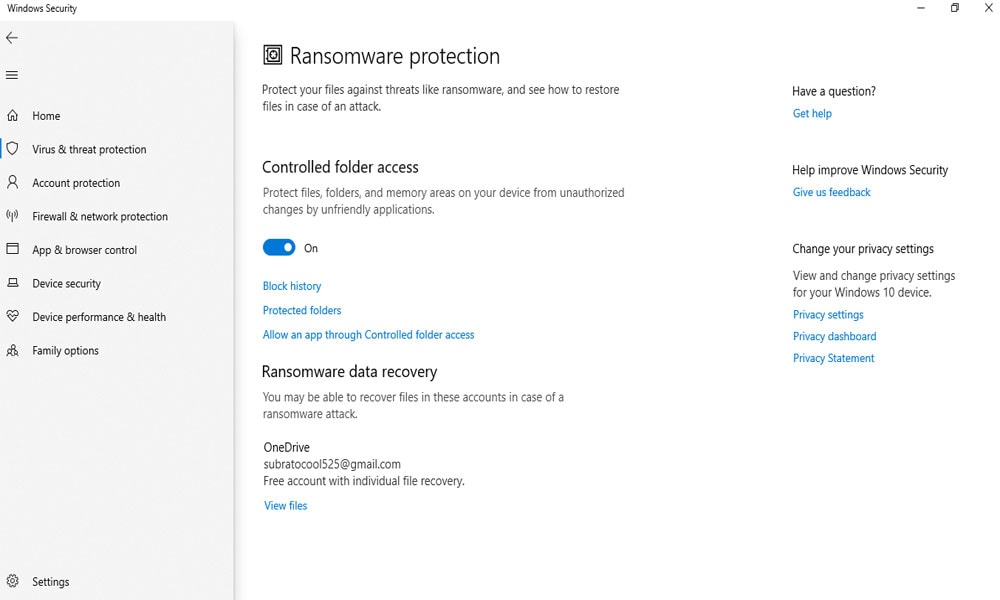Image resolution: width=1000 pixels, height=600 pixels.
Task: Click Give us feedback link
Action: 832,193
